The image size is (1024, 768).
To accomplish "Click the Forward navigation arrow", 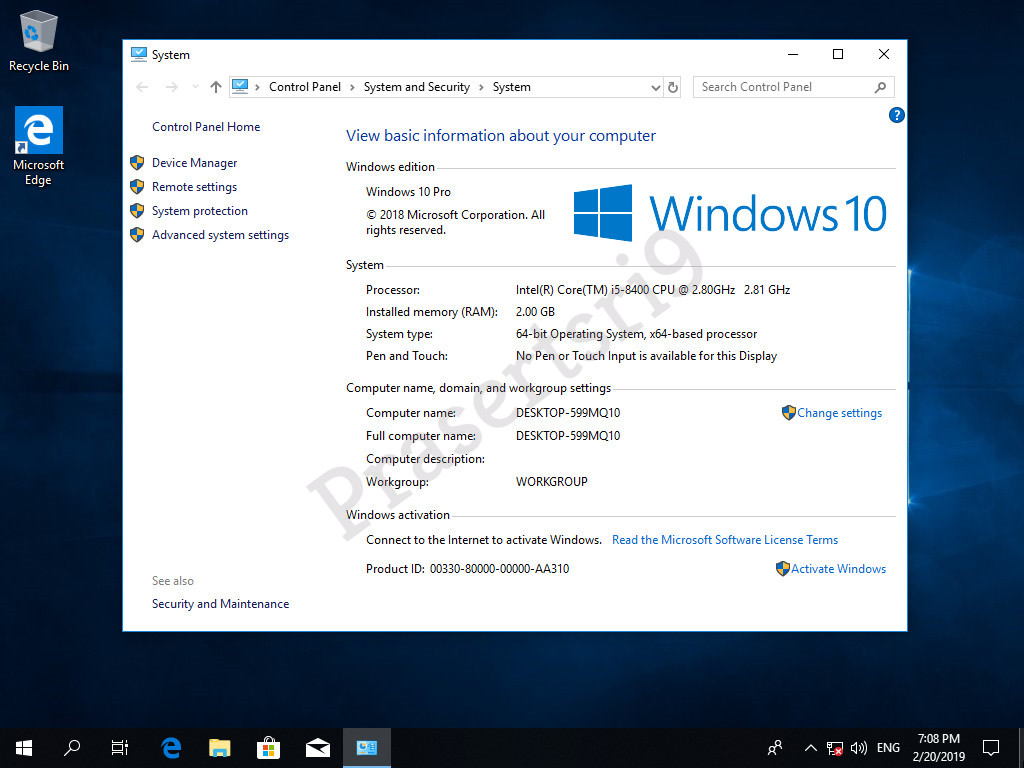I will click(172, 87).
